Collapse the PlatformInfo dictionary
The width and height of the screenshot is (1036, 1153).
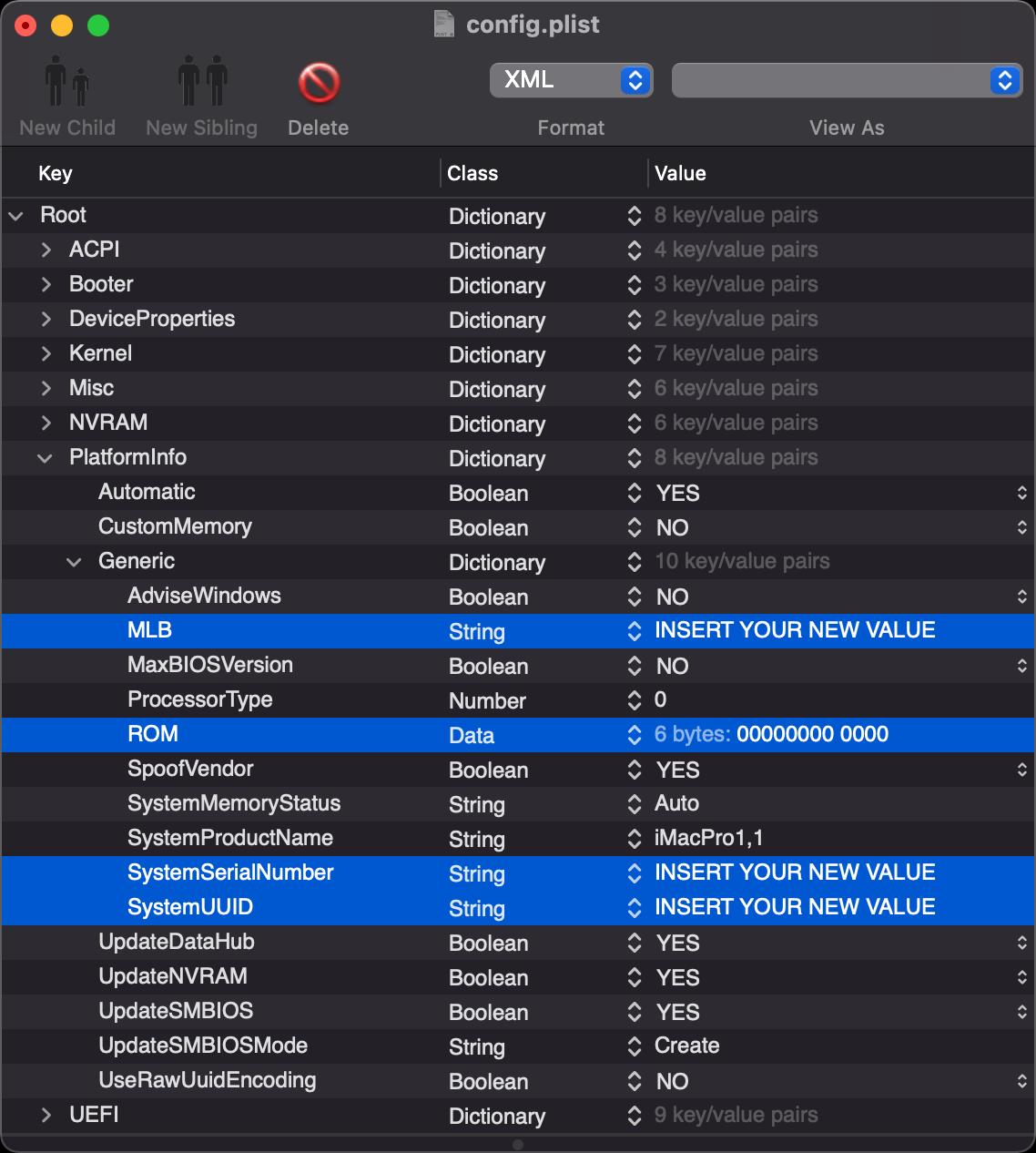(45, 458)
